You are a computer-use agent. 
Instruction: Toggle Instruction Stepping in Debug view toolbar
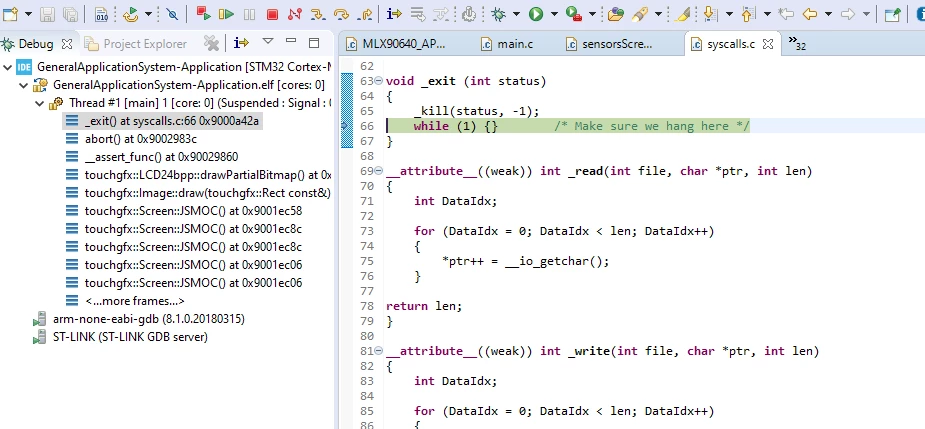[241, 42]
